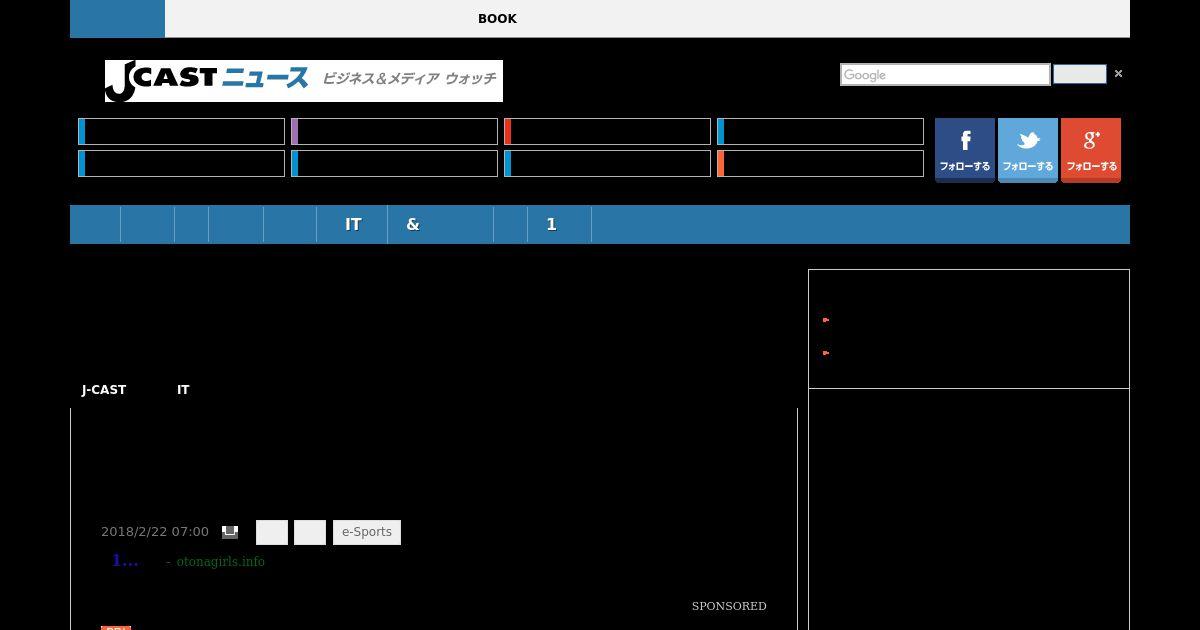
Task: Follow J-CAST on Facebook
Action: 965,150
